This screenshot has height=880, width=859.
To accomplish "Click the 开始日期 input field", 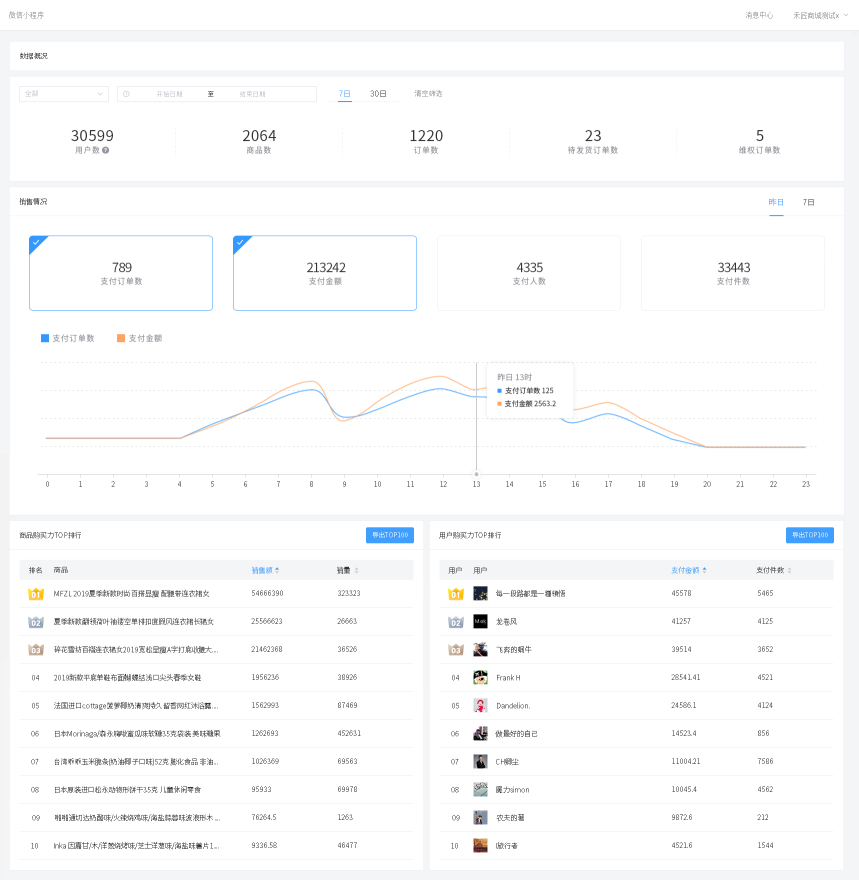I will tap(169, 94).
